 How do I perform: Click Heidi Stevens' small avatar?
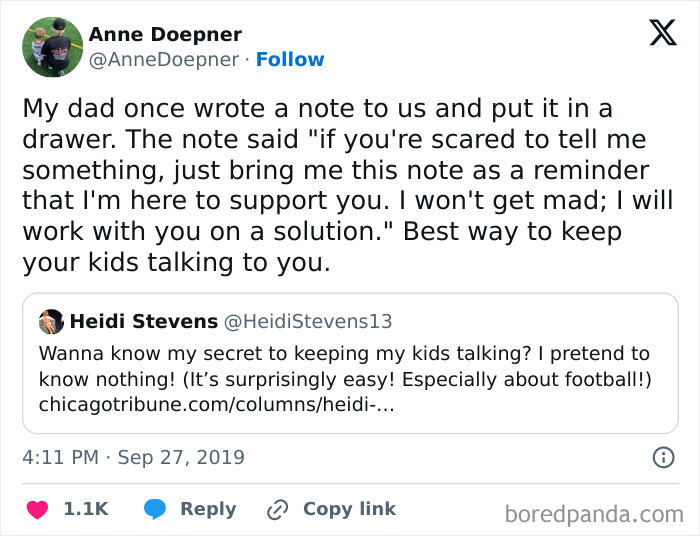click(x=51, y=322)
